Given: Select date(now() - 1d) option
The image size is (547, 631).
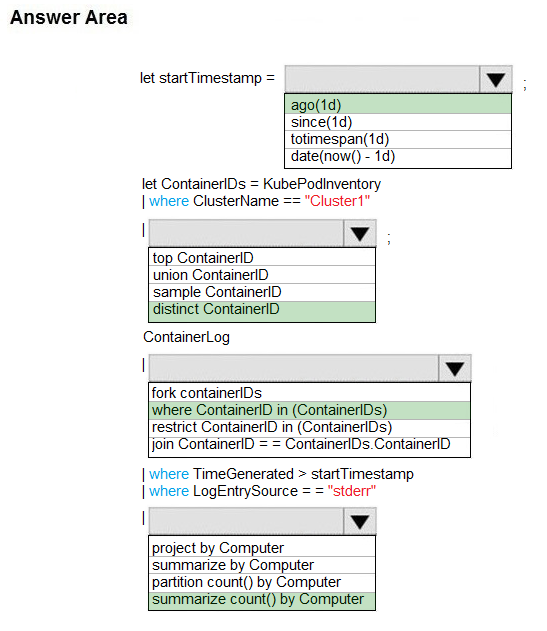Looking at the screenshot, I should click(x=398, y=157).
